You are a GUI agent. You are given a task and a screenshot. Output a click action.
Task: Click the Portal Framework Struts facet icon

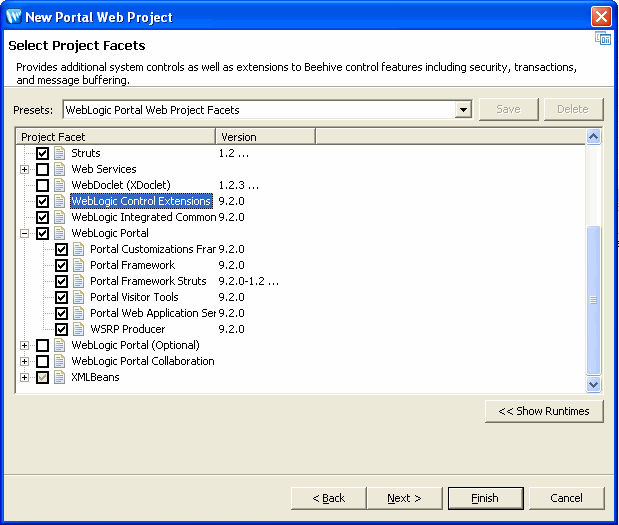coord(78,281)
